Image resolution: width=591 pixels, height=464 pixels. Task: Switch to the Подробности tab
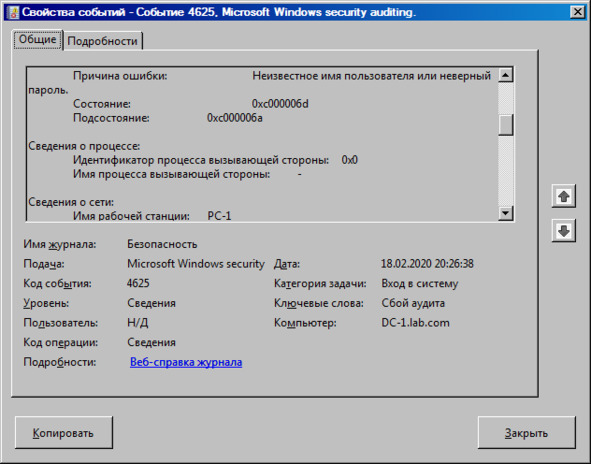[103, 41]
